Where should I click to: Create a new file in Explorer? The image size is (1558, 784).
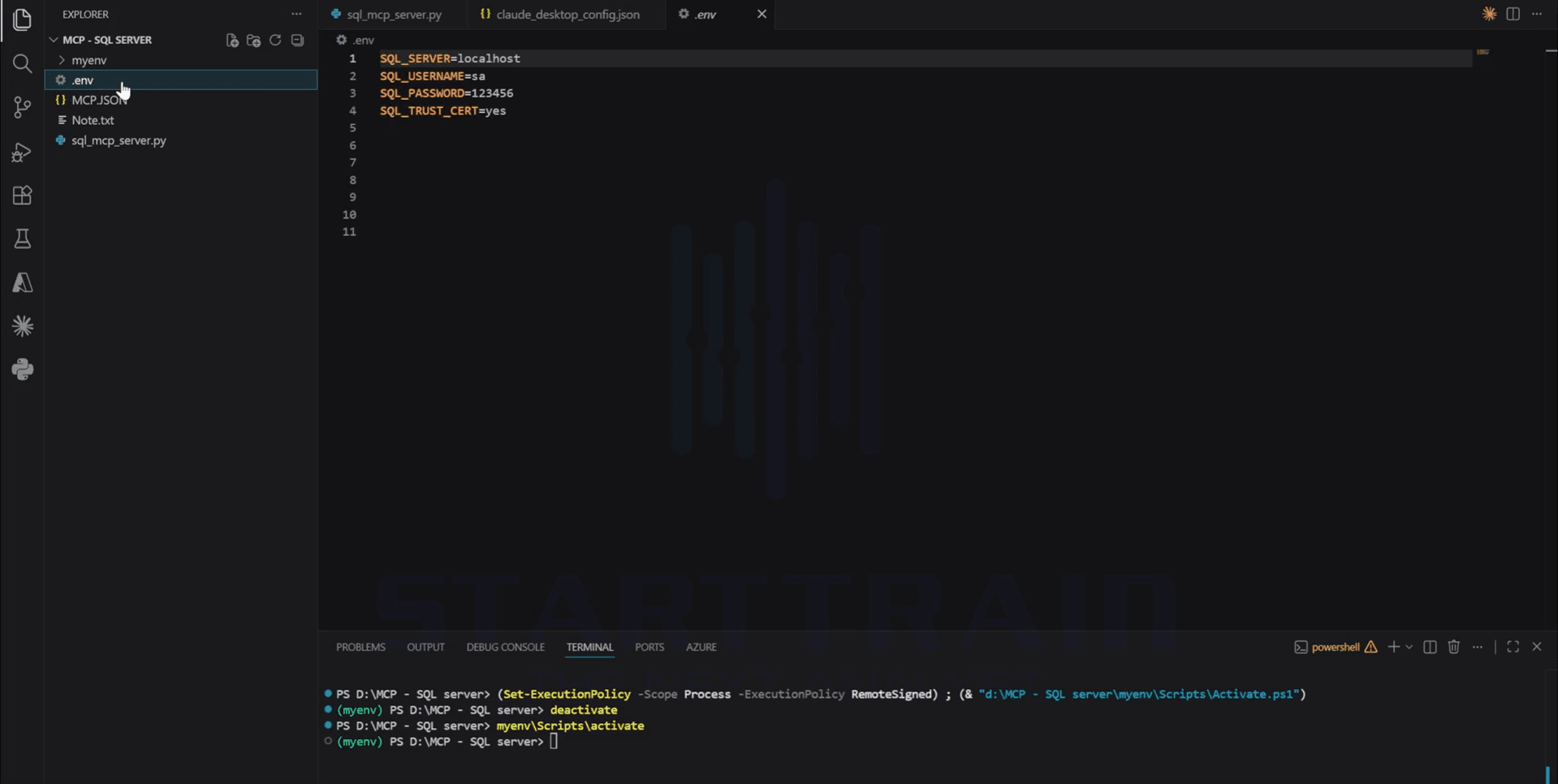click(x=232, y=40)
